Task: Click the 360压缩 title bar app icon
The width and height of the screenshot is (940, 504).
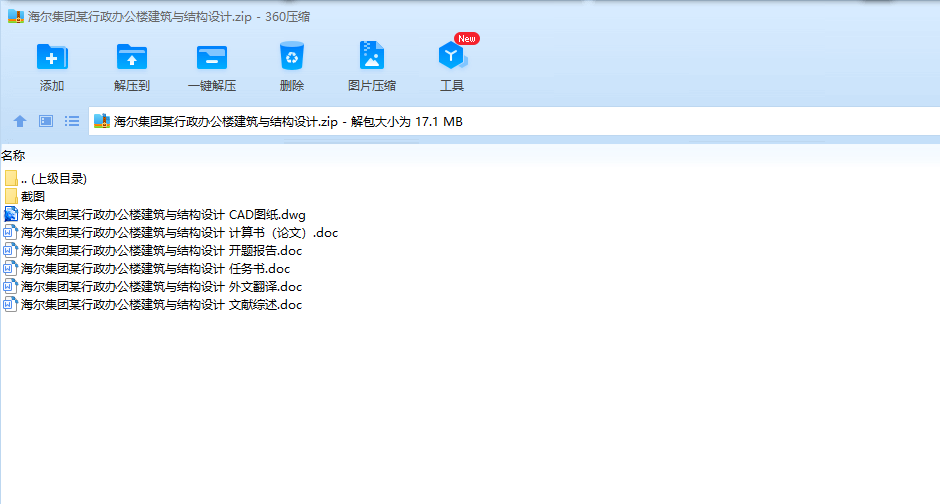Action: [x=16, y=16]
